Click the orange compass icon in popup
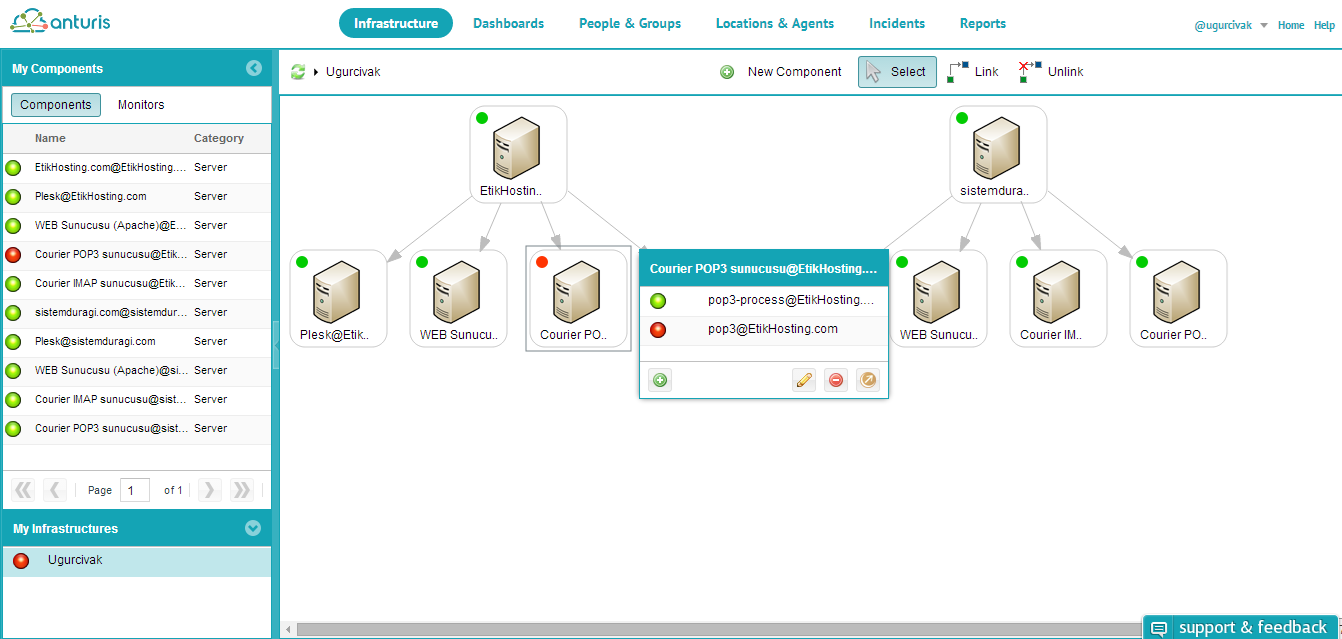Viewport: 1342px width, 639px height. (868, 380)
